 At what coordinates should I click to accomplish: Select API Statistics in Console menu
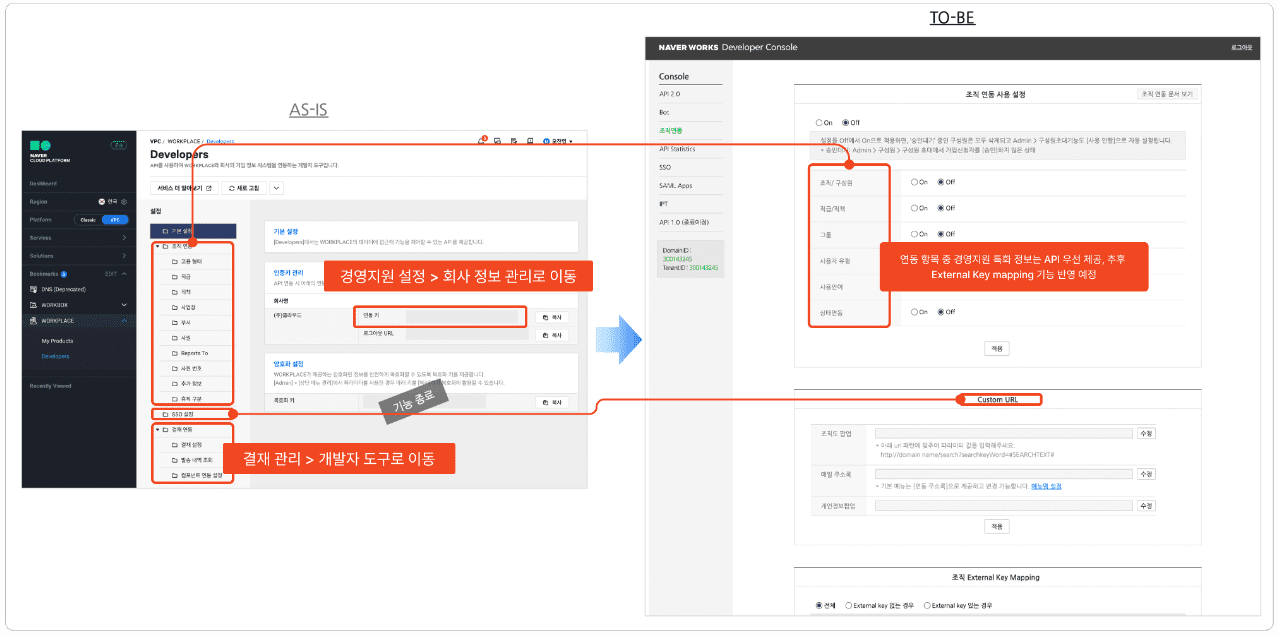click(x=677, y=149)
